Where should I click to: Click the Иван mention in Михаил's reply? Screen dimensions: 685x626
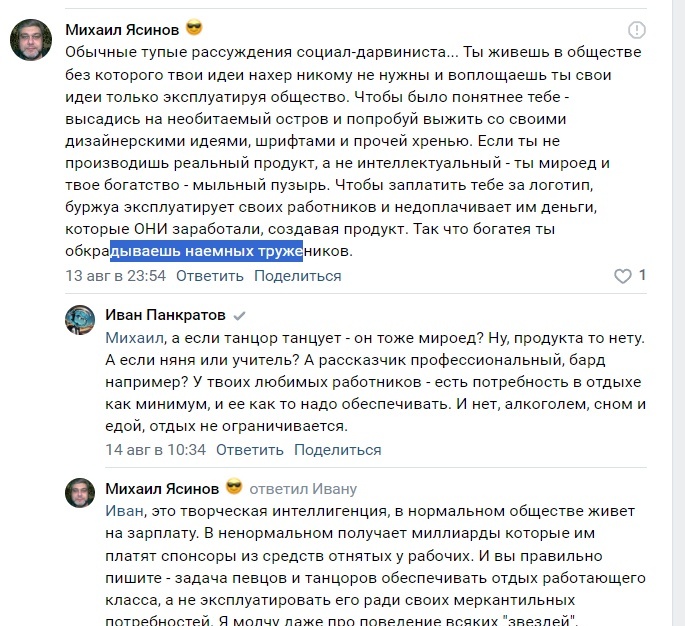(x=125, y=511)
